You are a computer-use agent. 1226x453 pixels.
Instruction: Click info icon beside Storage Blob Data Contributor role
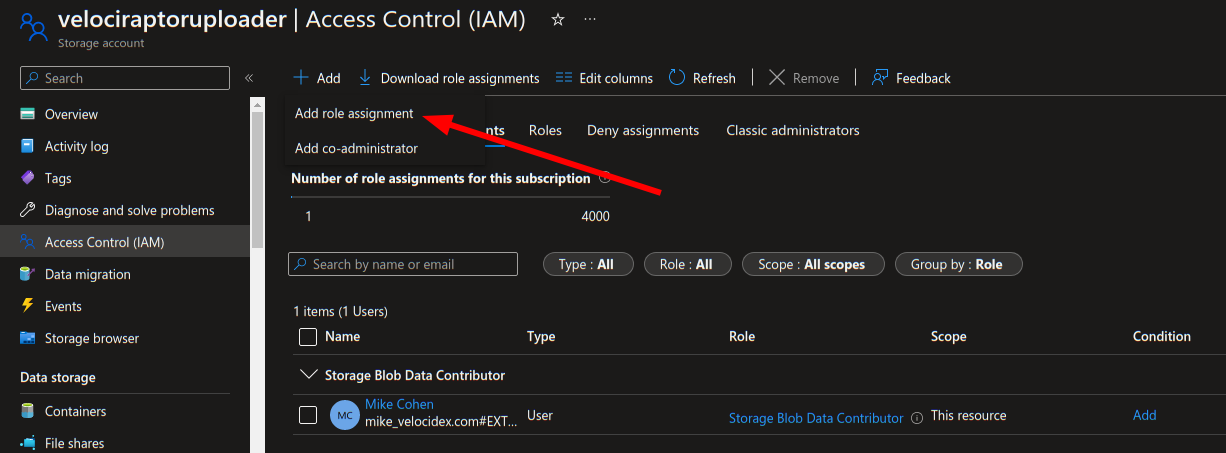tap(917, 418)
